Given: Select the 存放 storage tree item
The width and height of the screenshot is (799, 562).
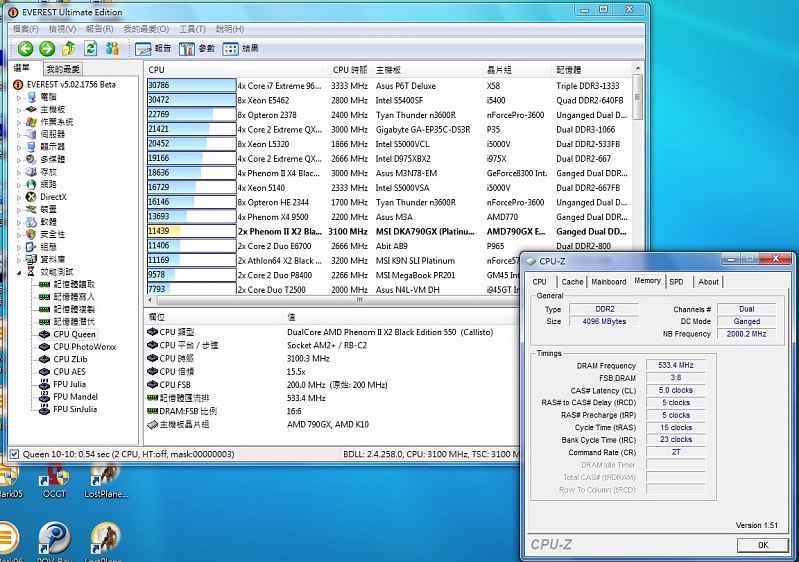Looking at the screenshot, I should point(48,172).
